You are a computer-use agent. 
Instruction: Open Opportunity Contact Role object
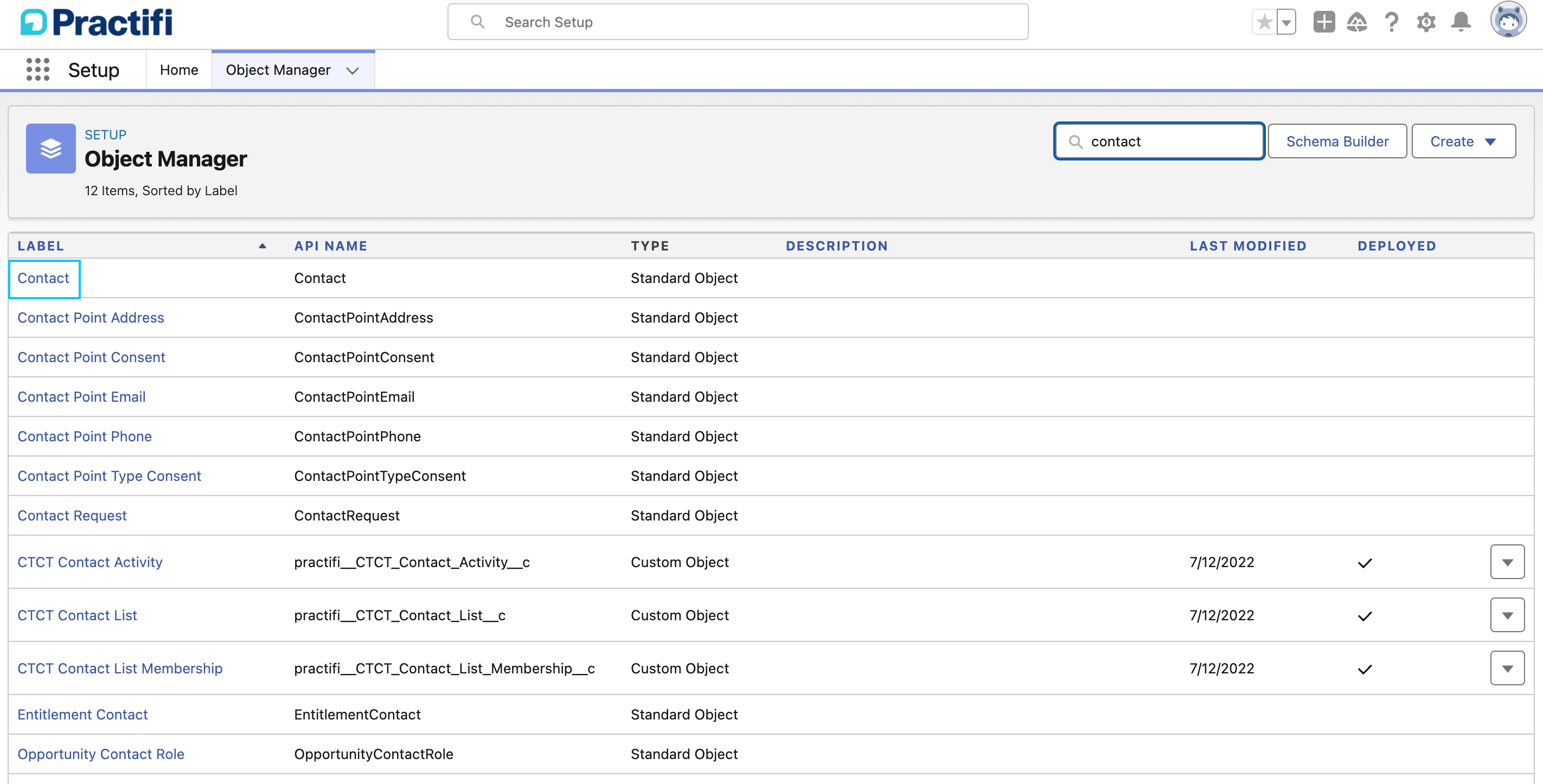pyautogui.click(x=101, y=754)
